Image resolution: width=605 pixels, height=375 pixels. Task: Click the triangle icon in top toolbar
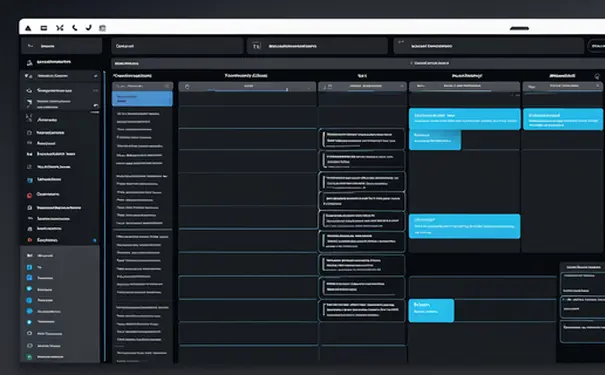pos(28,28)
